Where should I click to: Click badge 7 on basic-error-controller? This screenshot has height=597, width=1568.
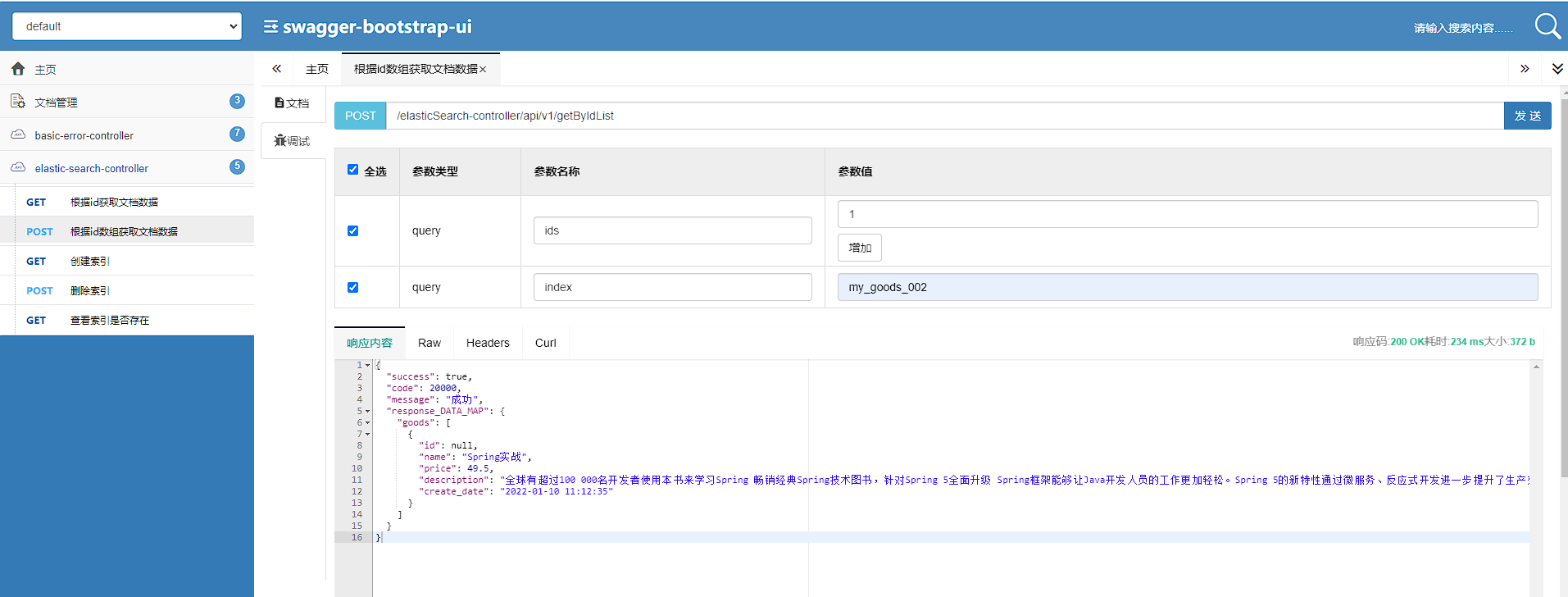point(237,134)
